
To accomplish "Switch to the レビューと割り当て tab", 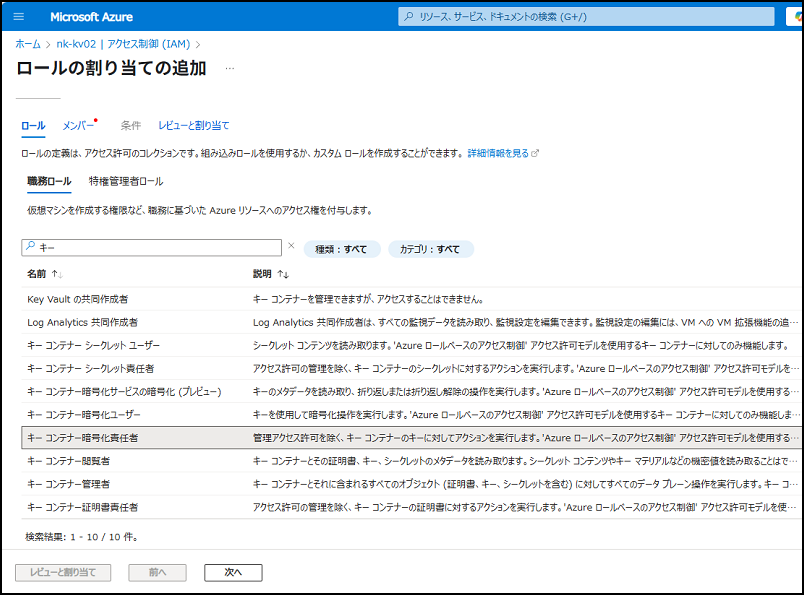I will coord(194,126).
